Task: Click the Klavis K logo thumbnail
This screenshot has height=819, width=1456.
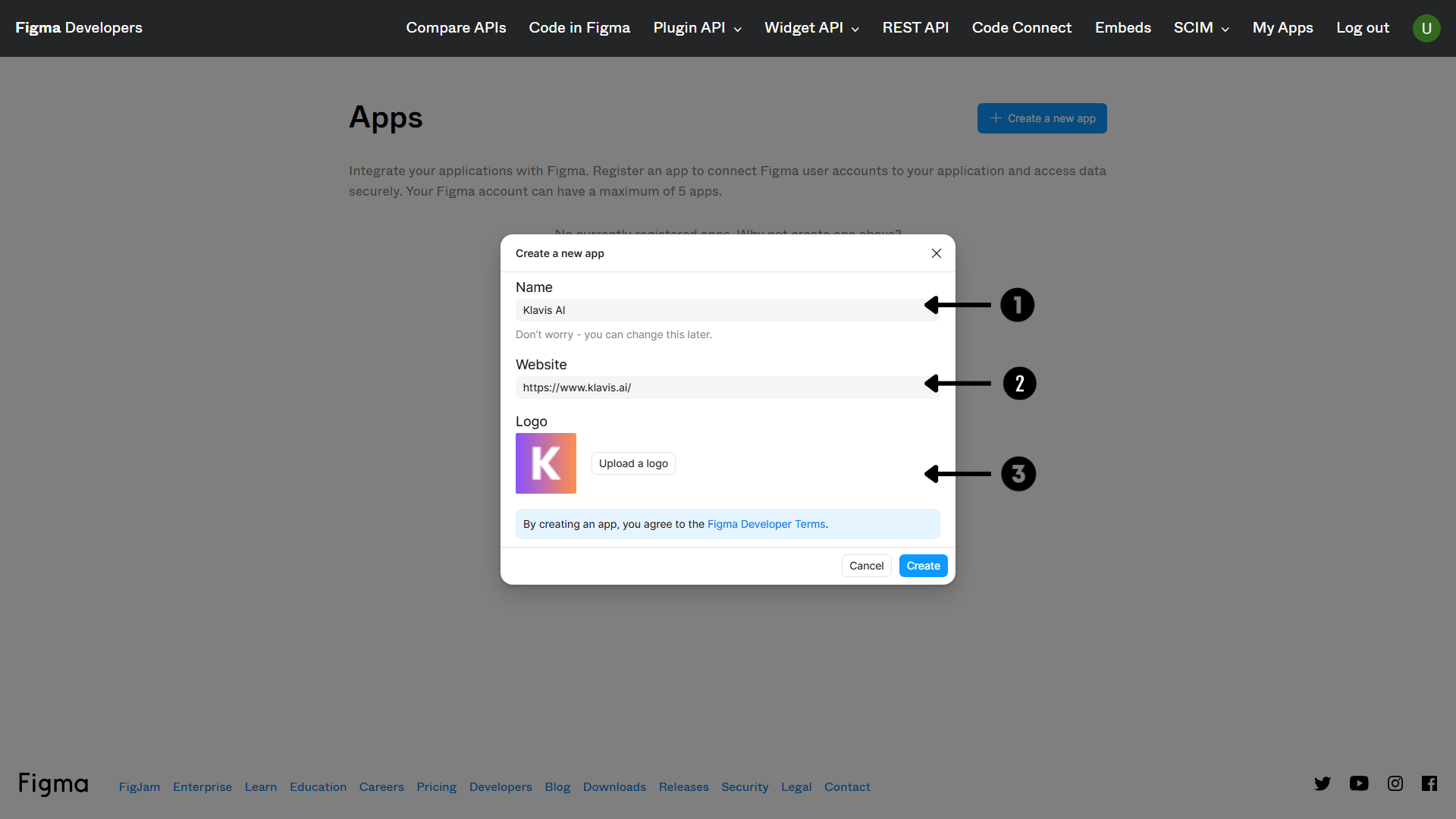Action: (546, 463)
